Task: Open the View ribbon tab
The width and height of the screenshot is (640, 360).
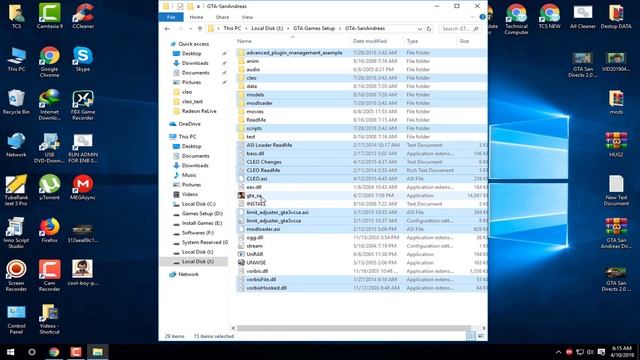Action: pyautogui.click(x=247, y=17)
